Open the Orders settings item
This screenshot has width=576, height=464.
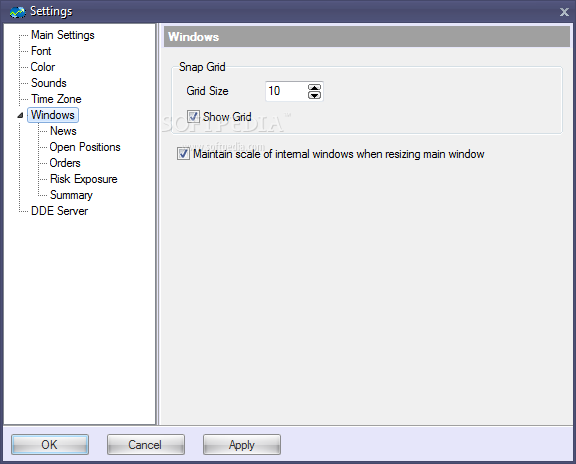(x=65, y=163)
